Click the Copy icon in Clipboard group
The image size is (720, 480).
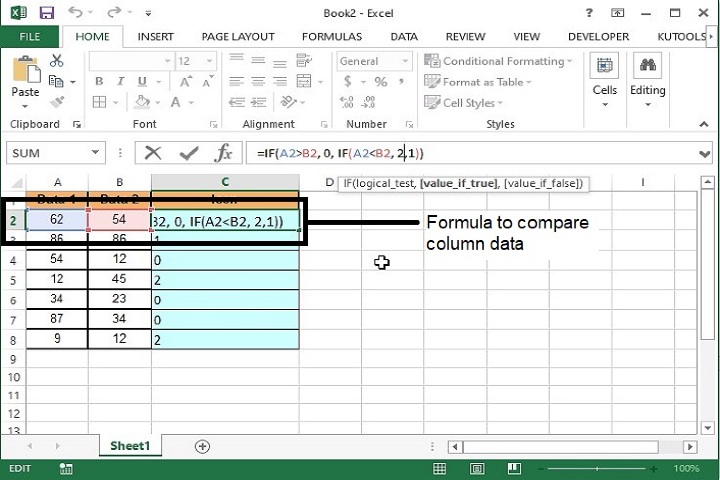56,81
